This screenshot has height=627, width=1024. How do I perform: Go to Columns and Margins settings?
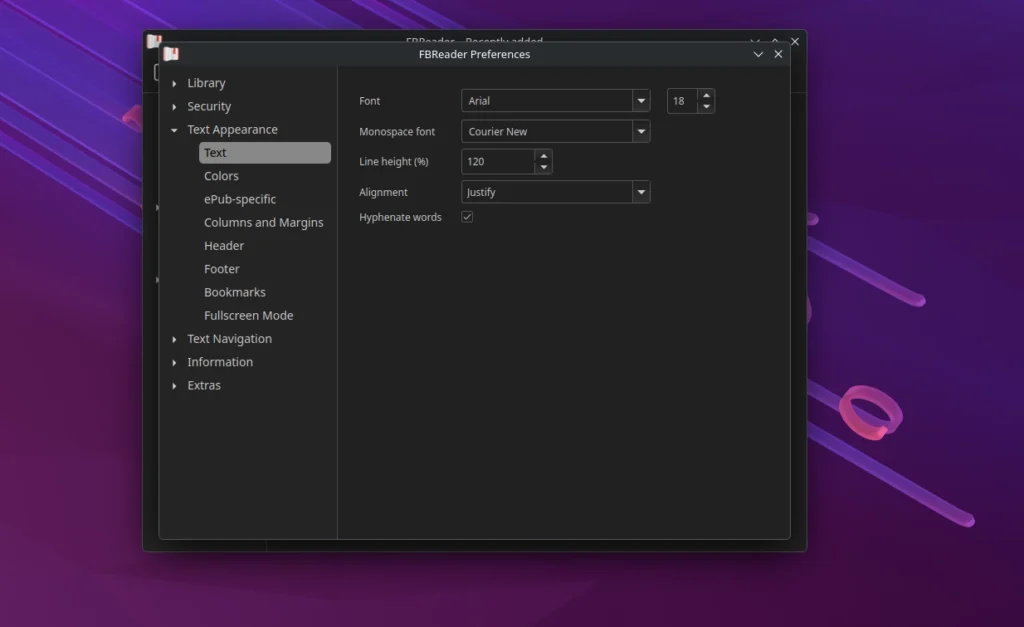tap(264, 223)
